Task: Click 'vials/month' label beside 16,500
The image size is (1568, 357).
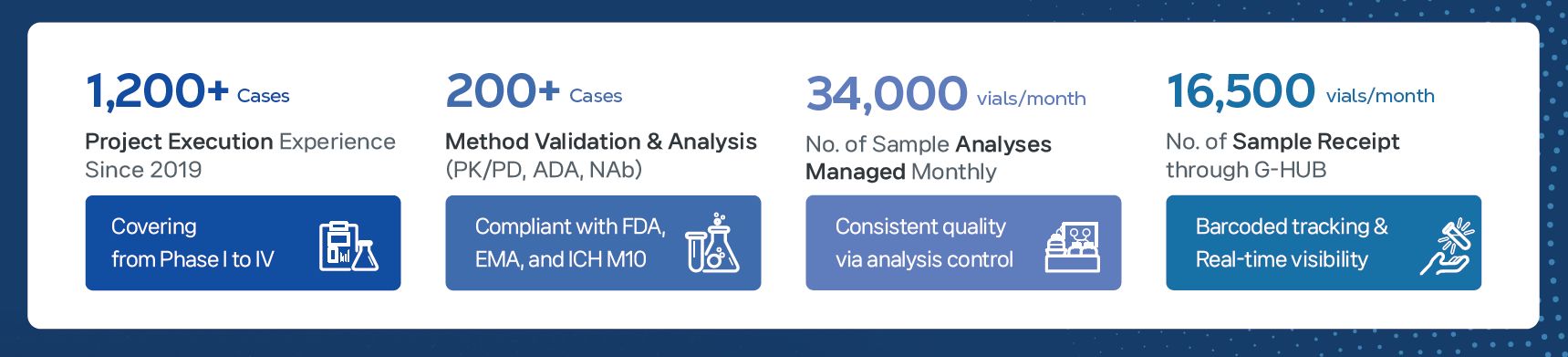Action: tap(1380, 96)
